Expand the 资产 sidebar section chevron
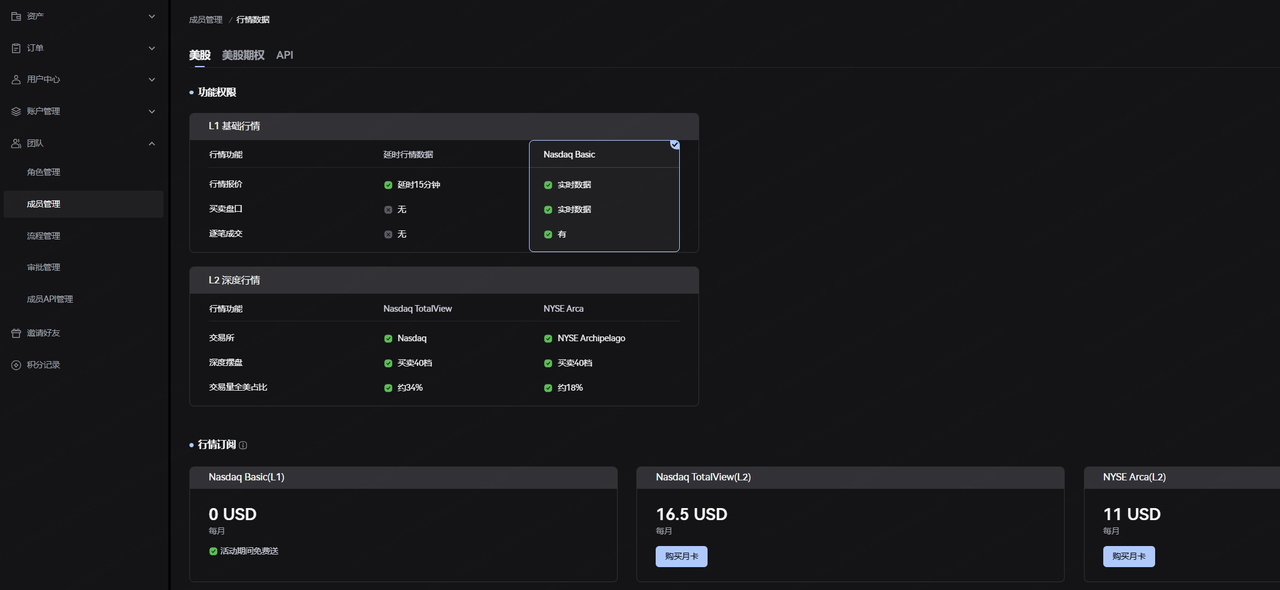 152,16
